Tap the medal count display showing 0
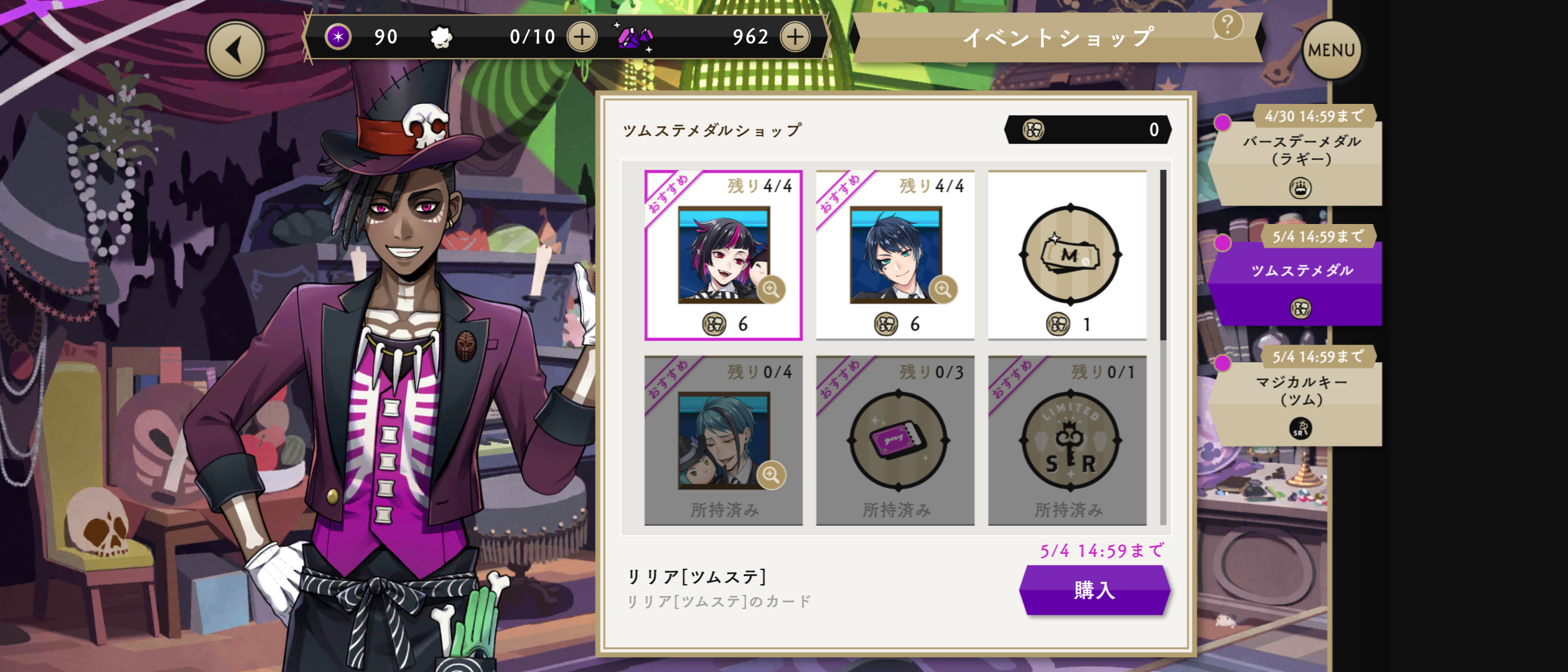The width and height of the screenshot is (1568, 672). coord(1088,129)
